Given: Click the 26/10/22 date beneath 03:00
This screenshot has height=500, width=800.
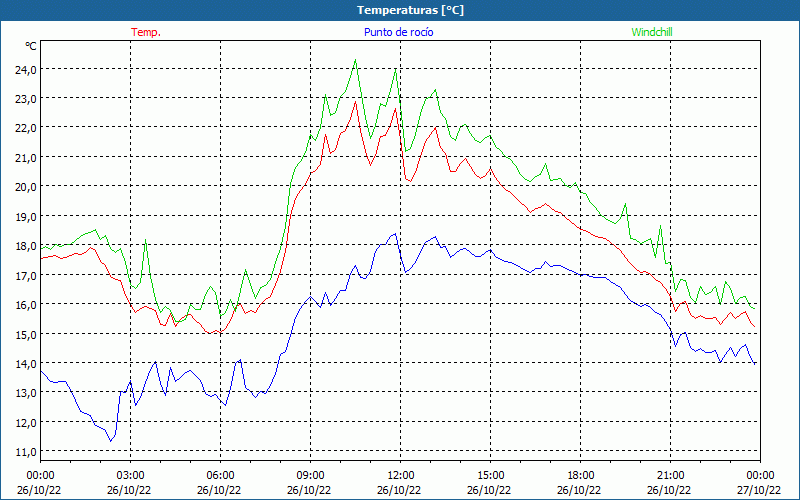Looking at the screenshot, I should 129,490.
